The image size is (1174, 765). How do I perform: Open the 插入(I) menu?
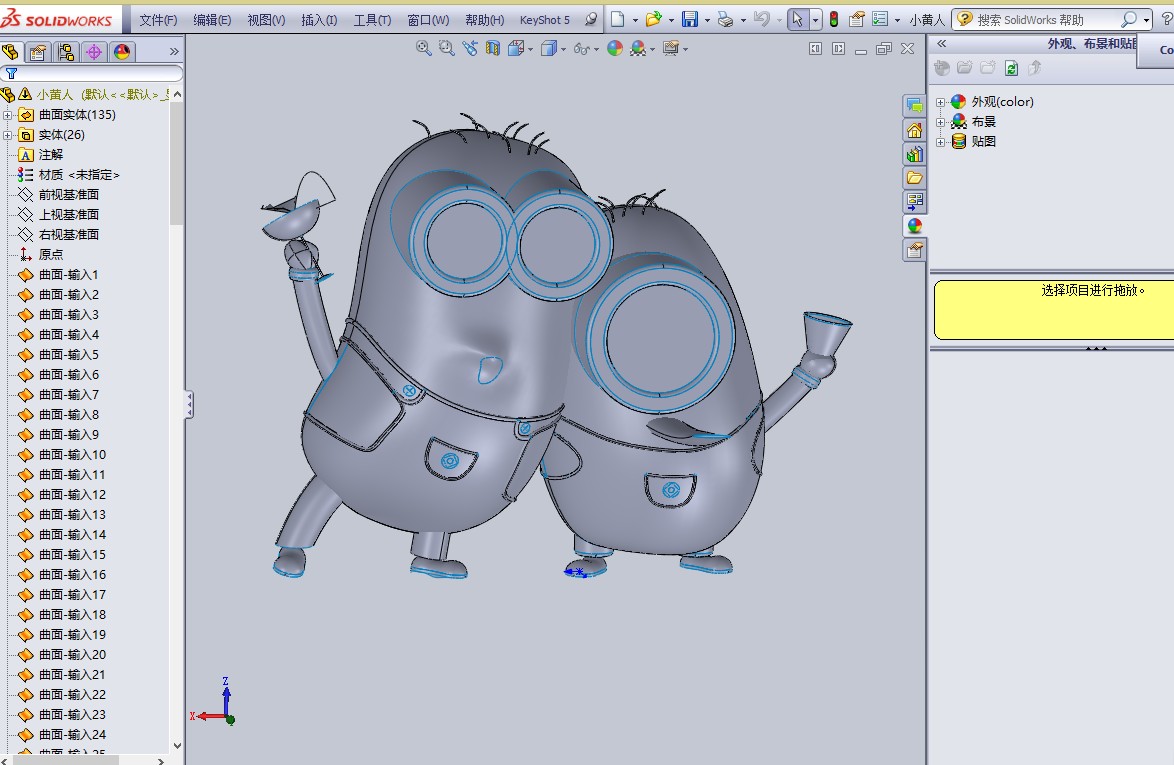click(x=319, y=20)
